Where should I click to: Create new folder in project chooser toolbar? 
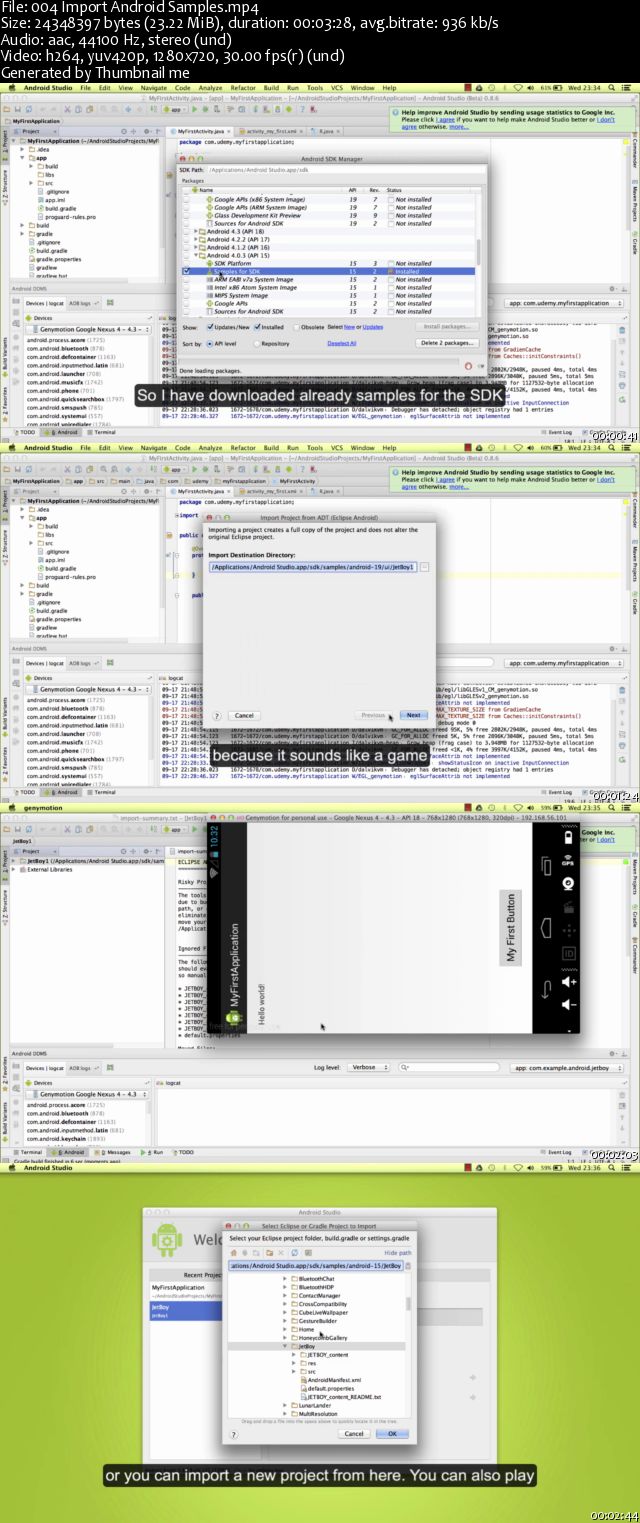[269, 1253]
